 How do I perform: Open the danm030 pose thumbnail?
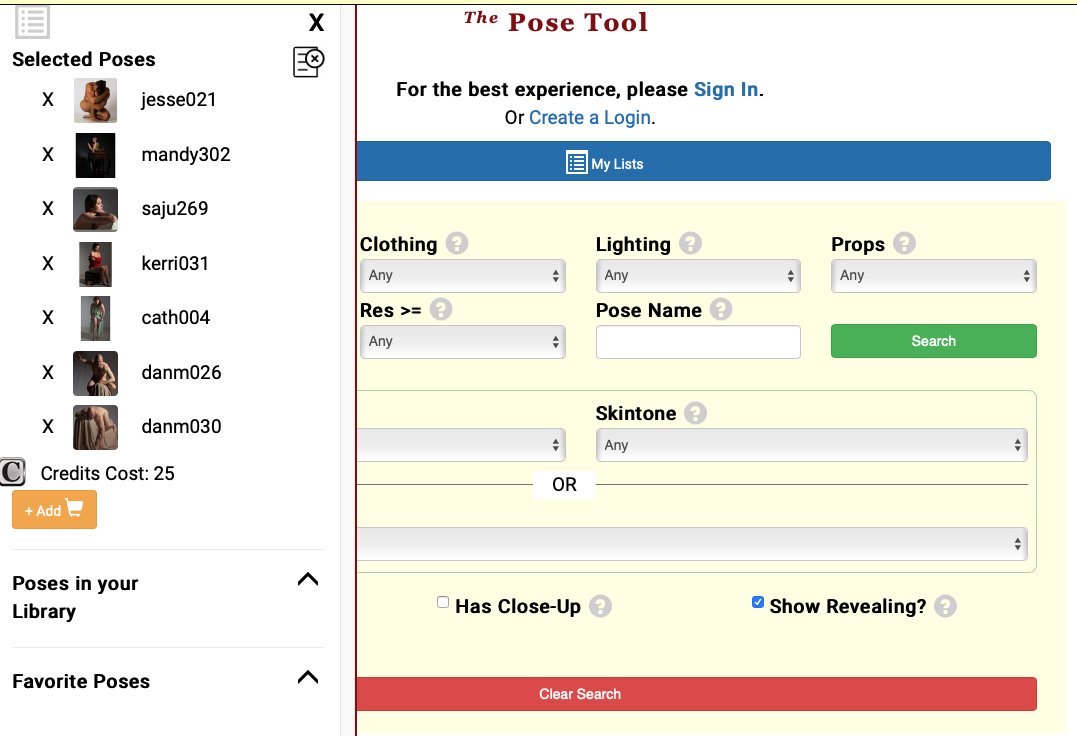[x=95, y=427]
